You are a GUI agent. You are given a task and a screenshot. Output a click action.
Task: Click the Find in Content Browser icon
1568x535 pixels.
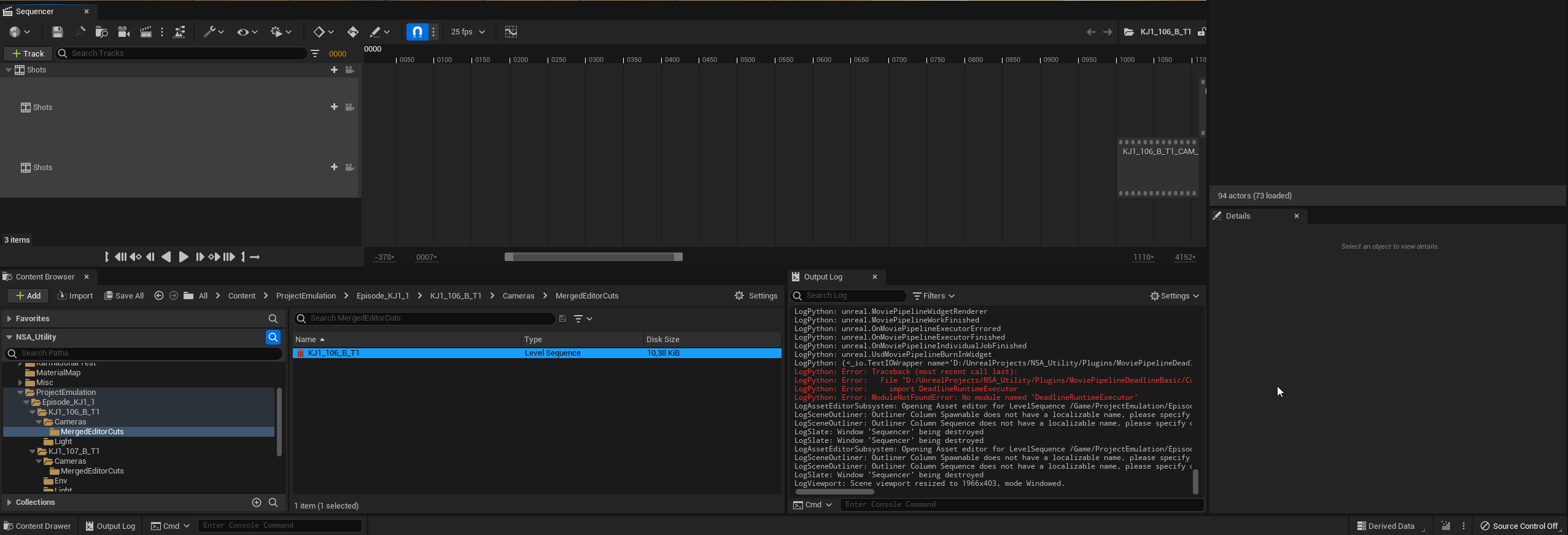point(102,32)
